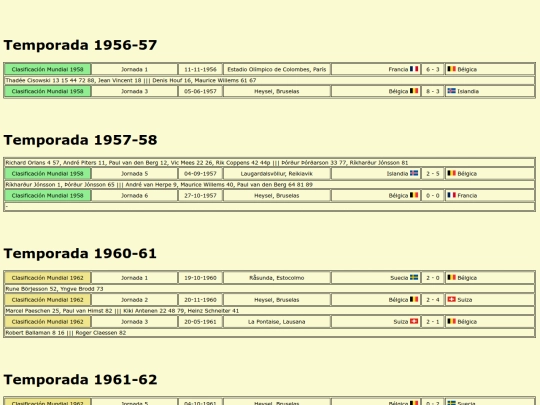Click 'Laugardalsvöllur, Reikiavik' venue cell
540x405 pixels.
coord(277,174)
